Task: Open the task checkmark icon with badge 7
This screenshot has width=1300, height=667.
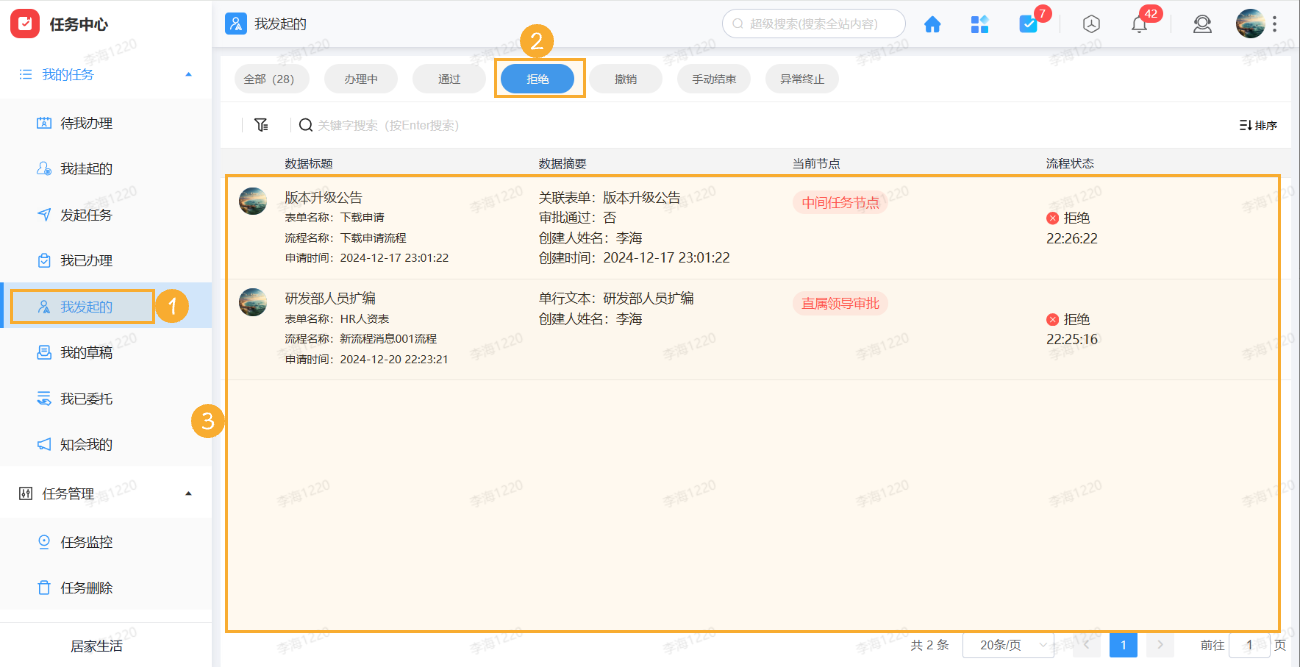Action: click(1029, 24)
